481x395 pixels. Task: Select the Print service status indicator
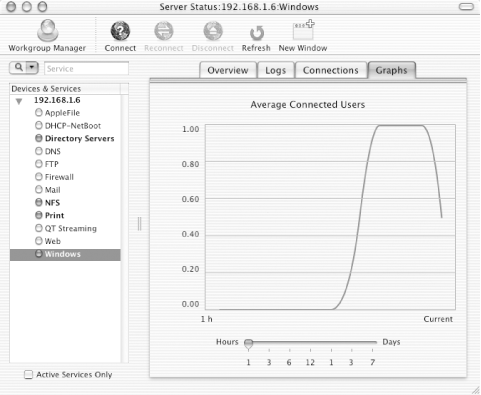click(39, 215)
